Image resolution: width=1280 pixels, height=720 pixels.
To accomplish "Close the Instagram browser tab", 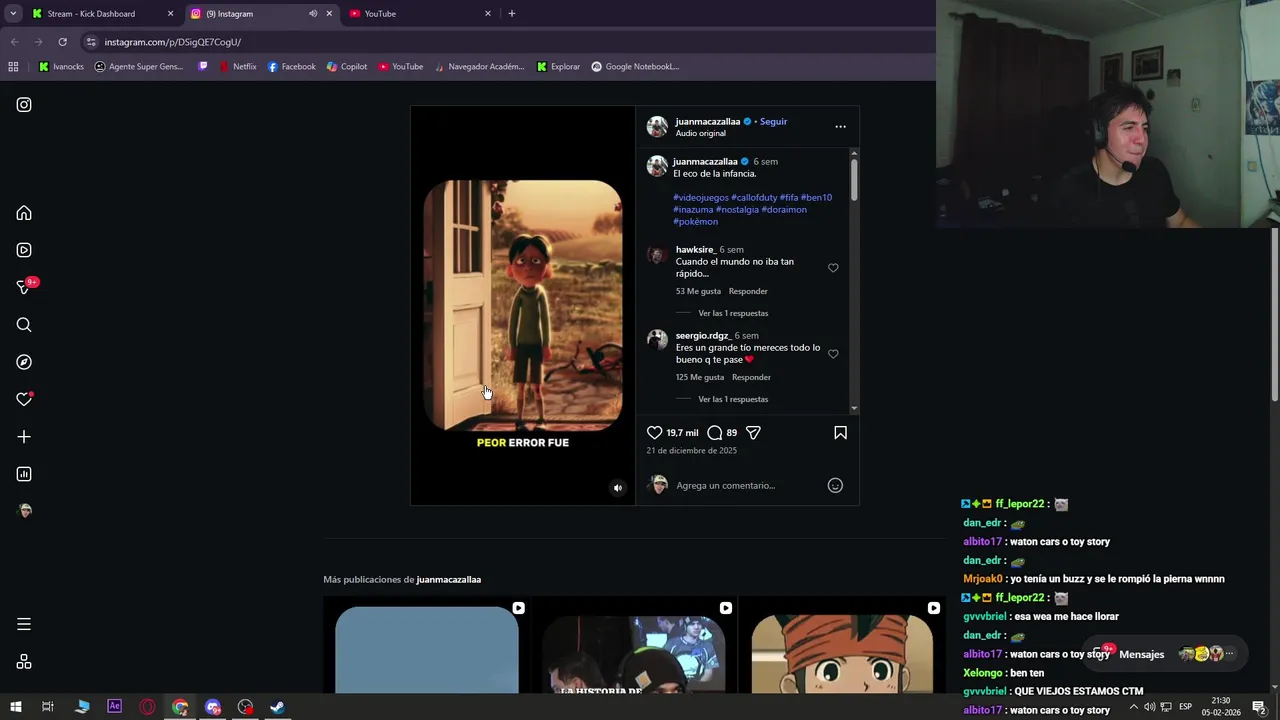I will click(329, 14).
